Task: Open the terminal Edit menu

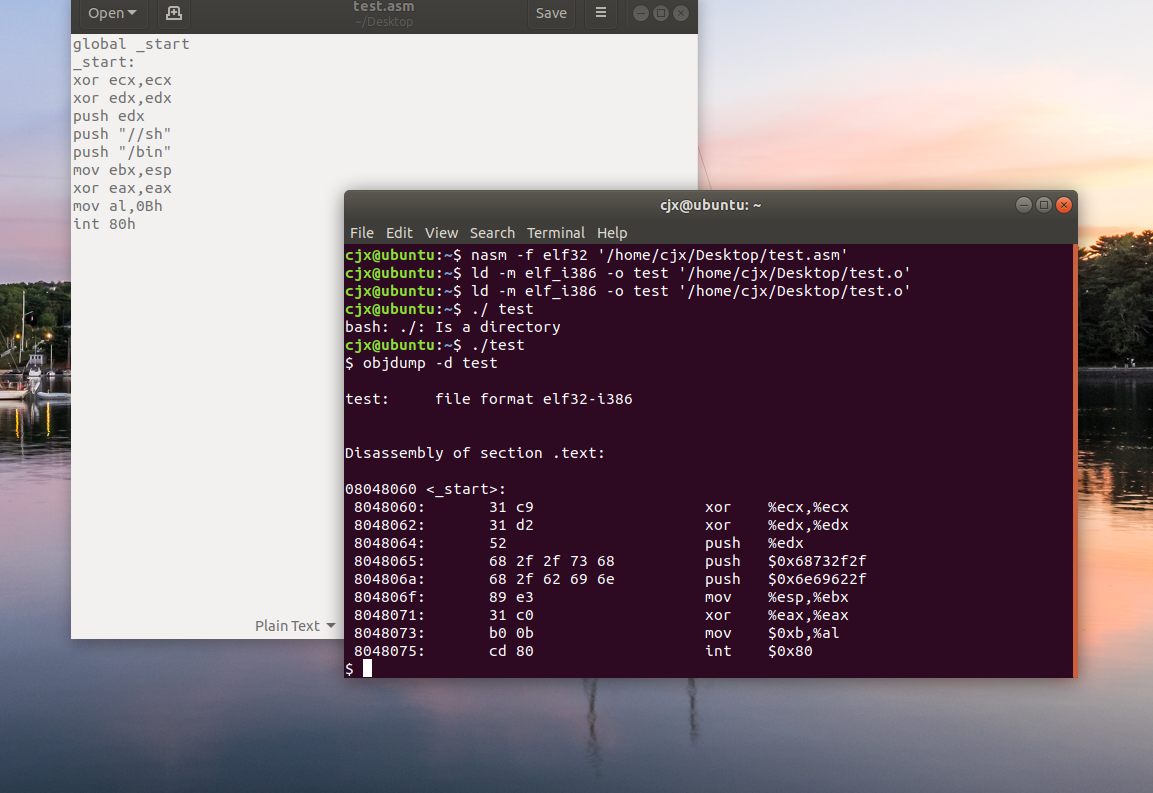Action: click(399, 232)
